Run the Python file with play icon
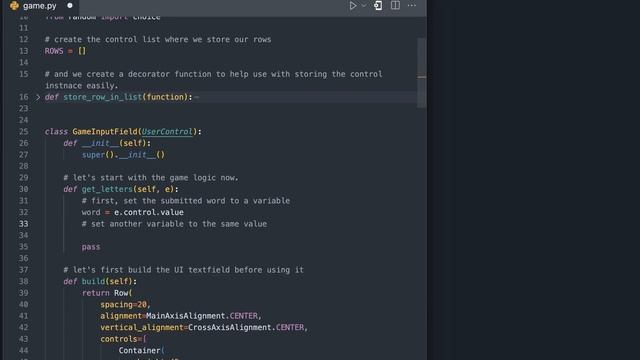 click(353, 6)
